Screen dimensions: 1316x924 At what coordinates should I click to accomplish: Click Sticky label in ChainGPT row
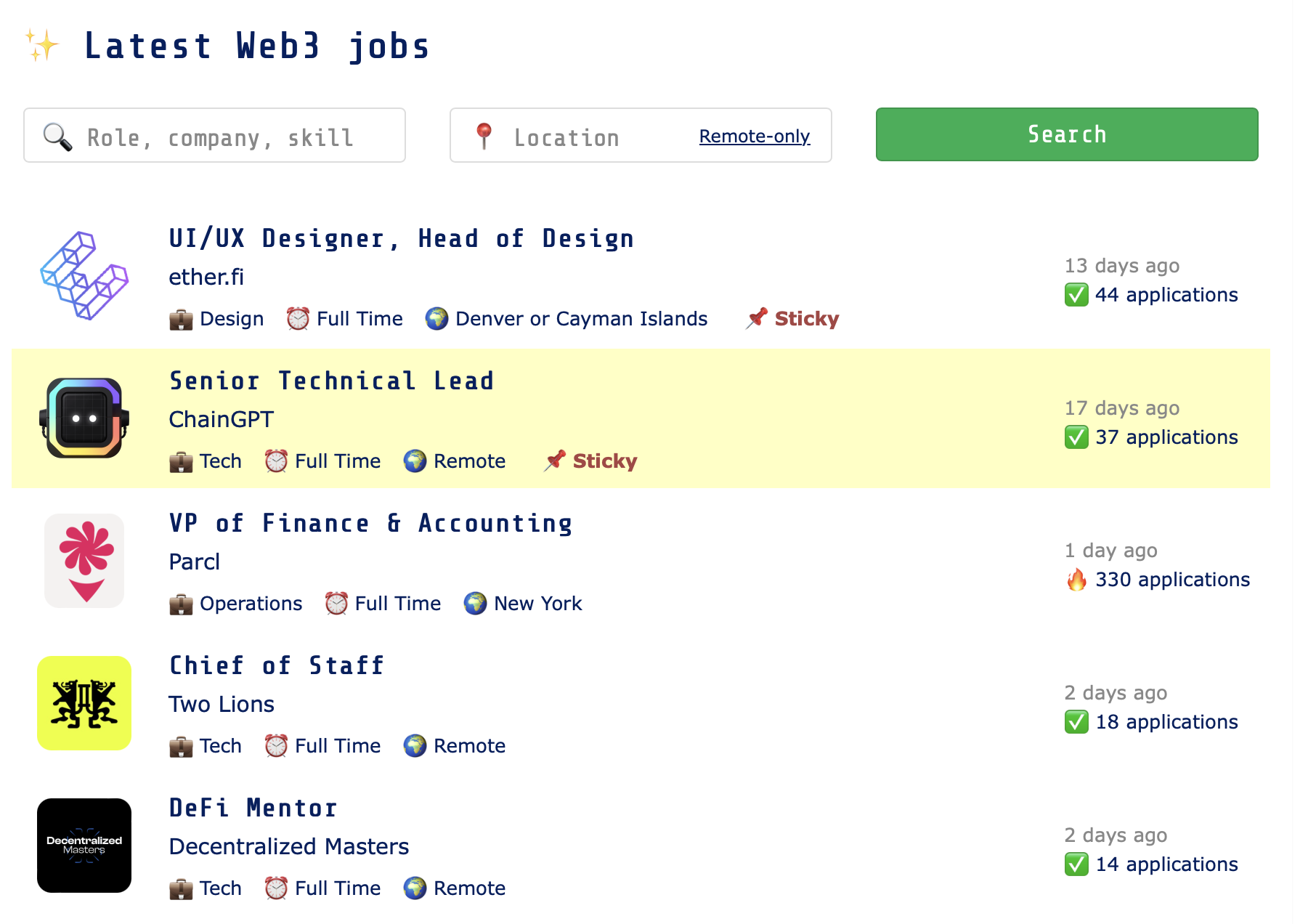click(x=605, y=461)
